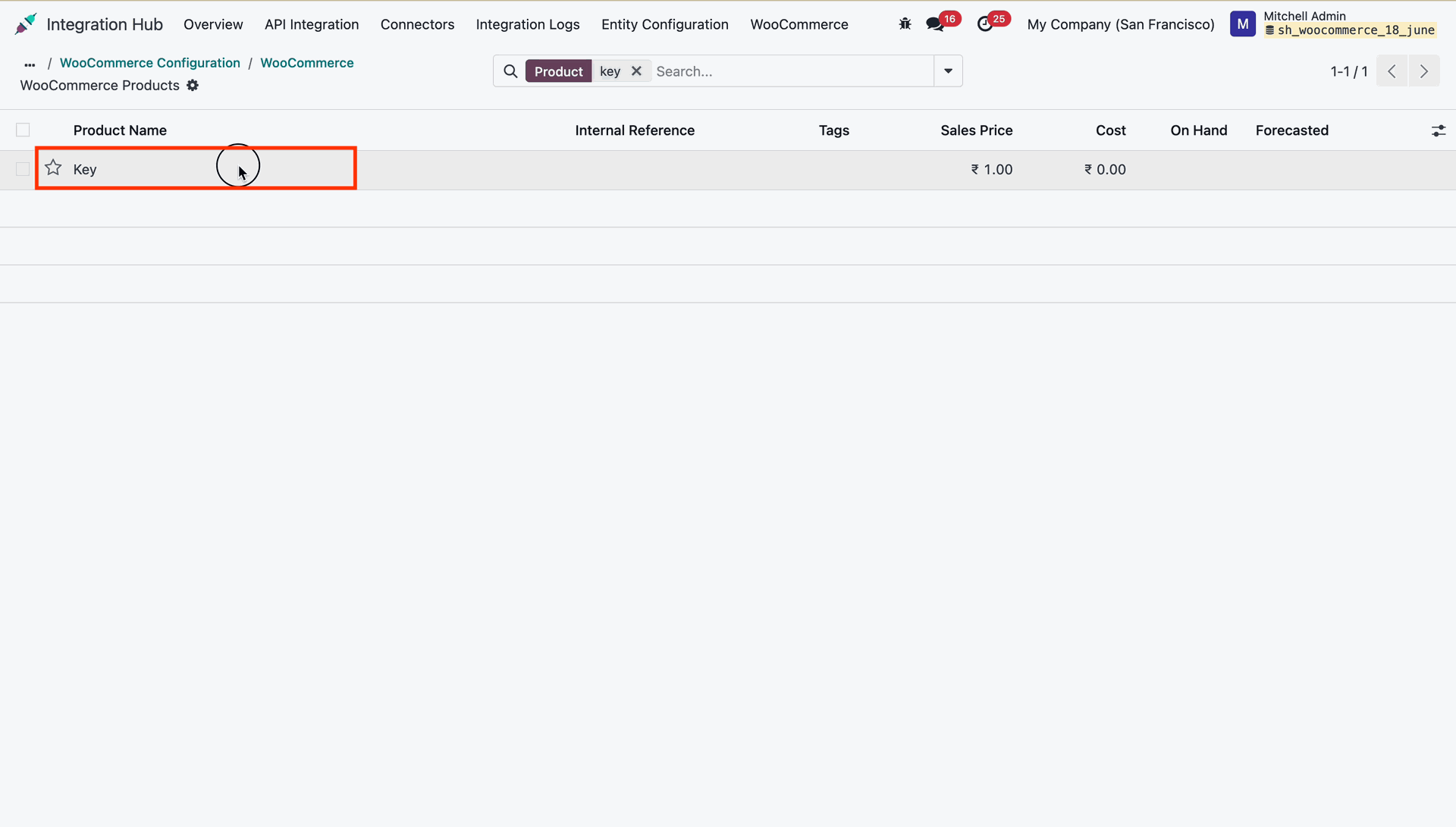
Task: Toggle the select-all header checkbox
Action: [x=23, y=130]
